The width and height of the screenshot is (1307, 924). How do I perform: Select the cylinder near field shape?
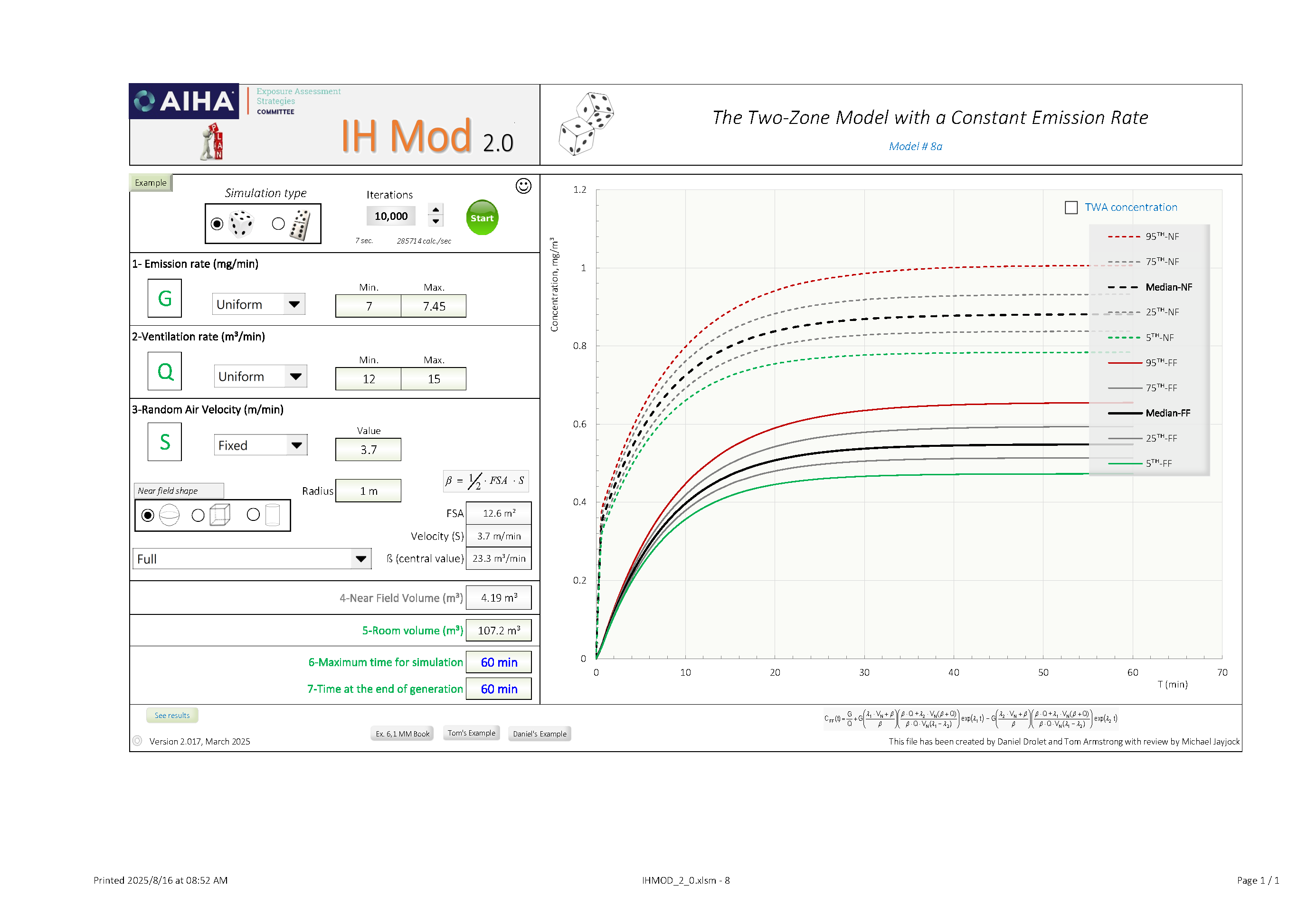coord(253,515)
